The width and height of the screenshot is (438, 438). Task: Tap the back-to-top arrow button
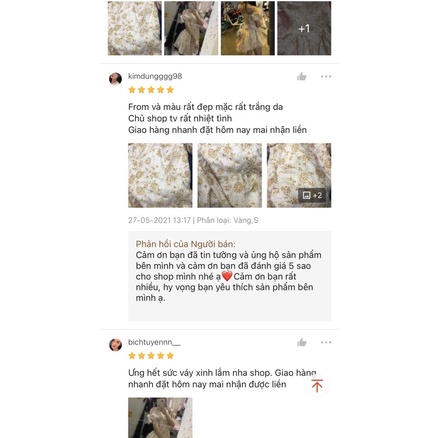[x=317, y=386]
